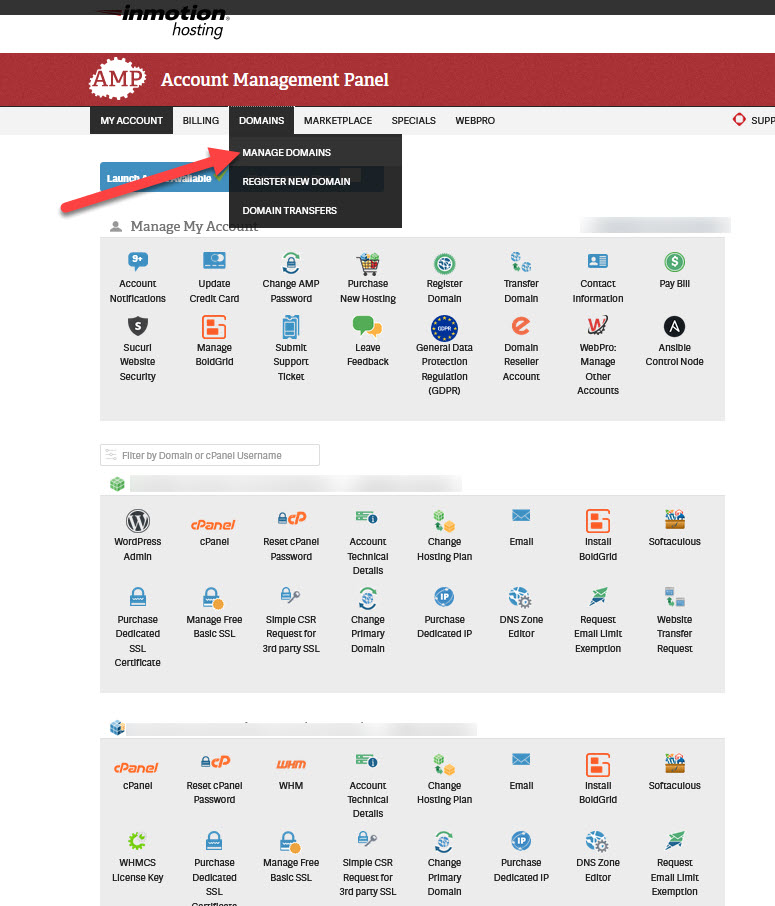The width and height of the screenshot is (775, 906).
Task: Click the Transfer Domain icon
Action: 521,262
